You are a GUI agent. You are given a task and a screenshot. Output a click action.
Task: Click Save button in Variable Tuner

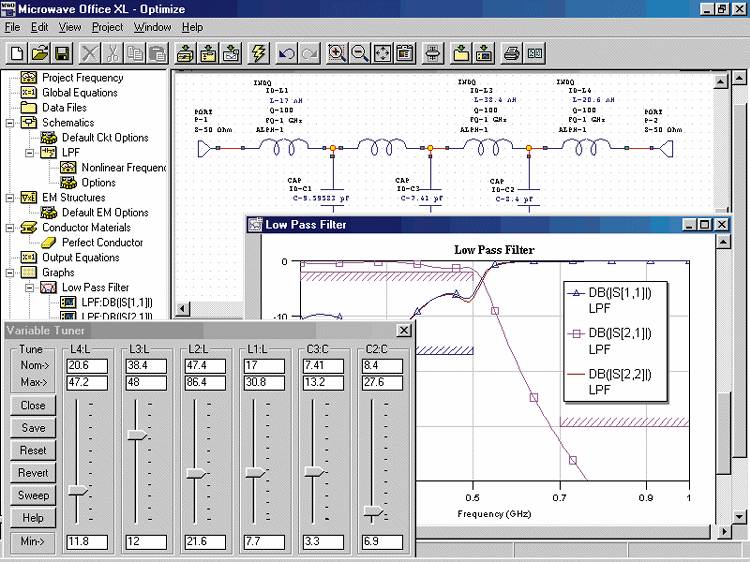pos(33,428)
